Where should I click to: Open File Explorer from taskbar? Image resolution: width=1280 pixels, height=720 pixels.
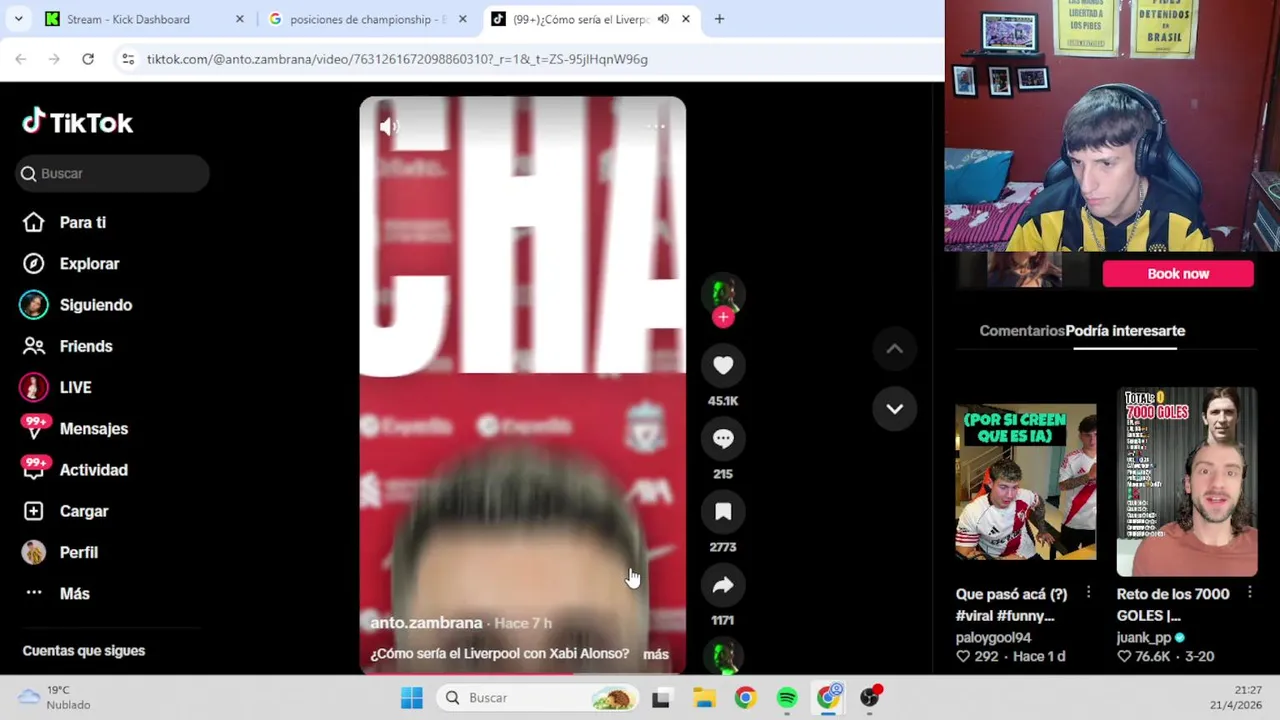pyautogui.click(x=704, y=698)
